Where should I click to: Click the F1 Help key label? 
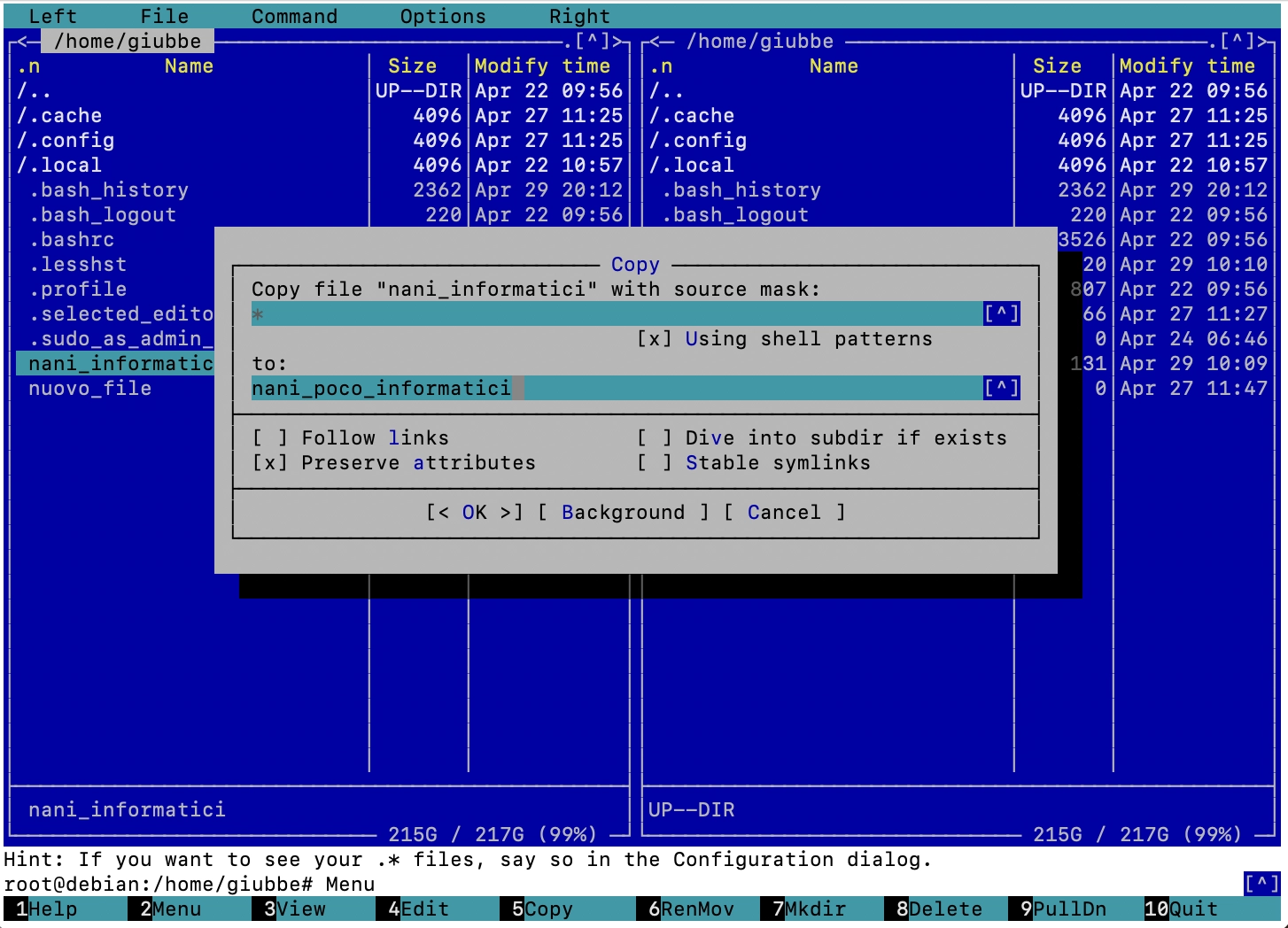51,909
